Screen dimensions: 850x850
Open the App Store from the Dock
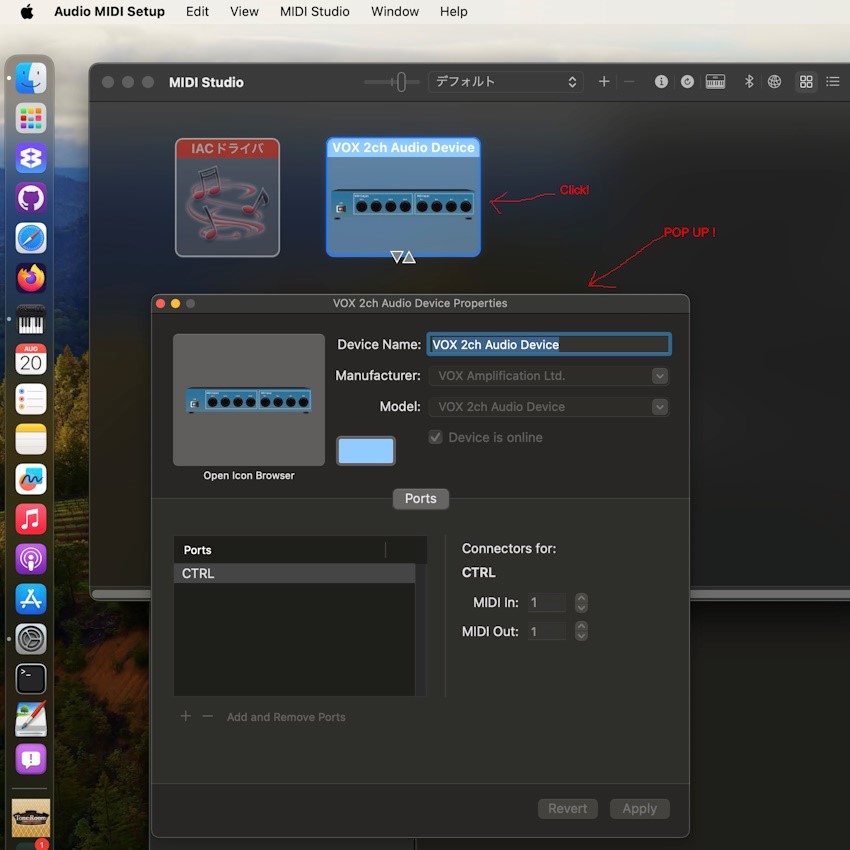click(x=31, y=599)
